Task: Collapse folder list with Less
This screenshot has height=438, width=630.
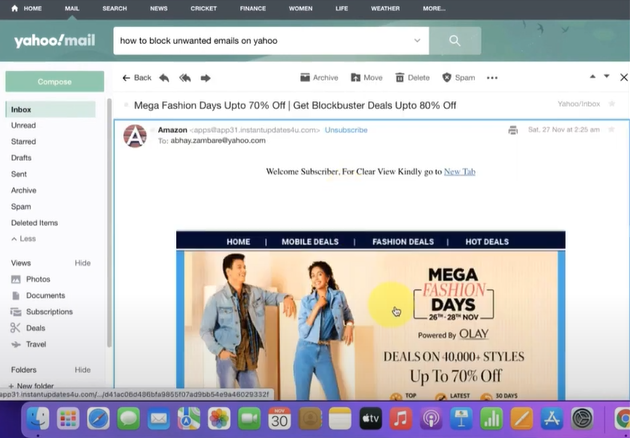Action: pos(24,239)
